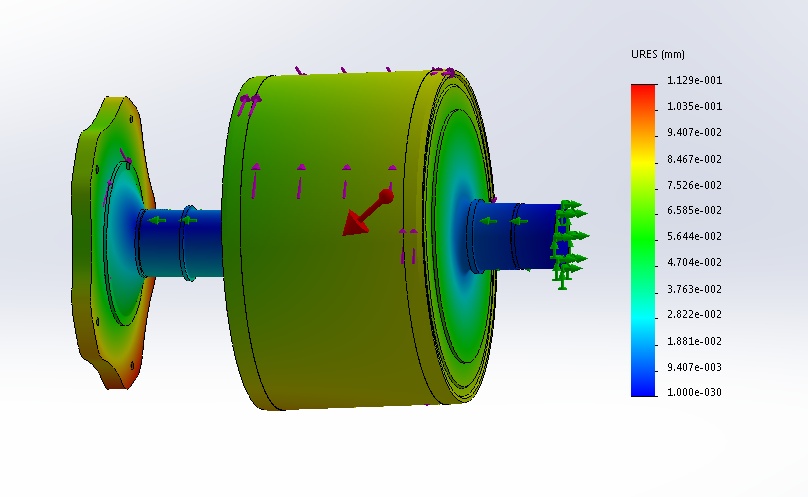This screenshot has height=497, width=808.
Task: Click the maximum value 1.129e-001
Action: tap(694, 80)
